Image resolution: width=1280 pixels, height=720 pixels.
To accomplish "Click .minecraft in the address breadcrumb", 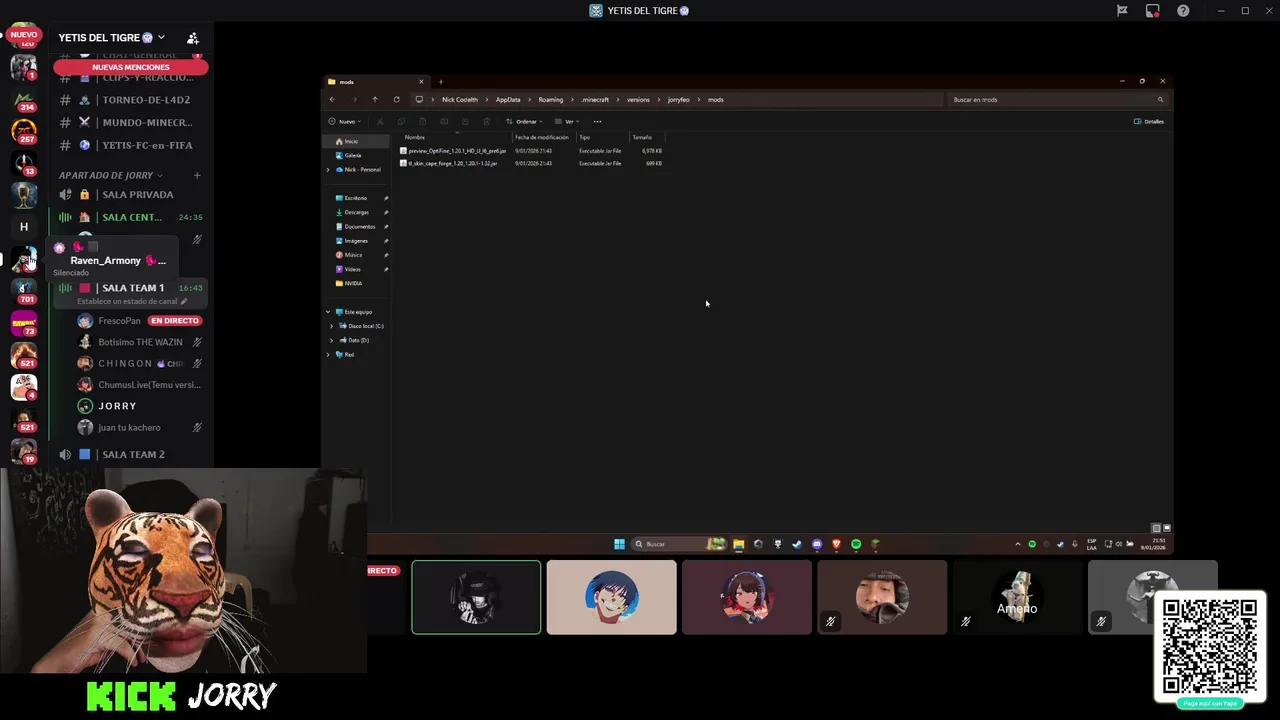I will tap(595, 99).
